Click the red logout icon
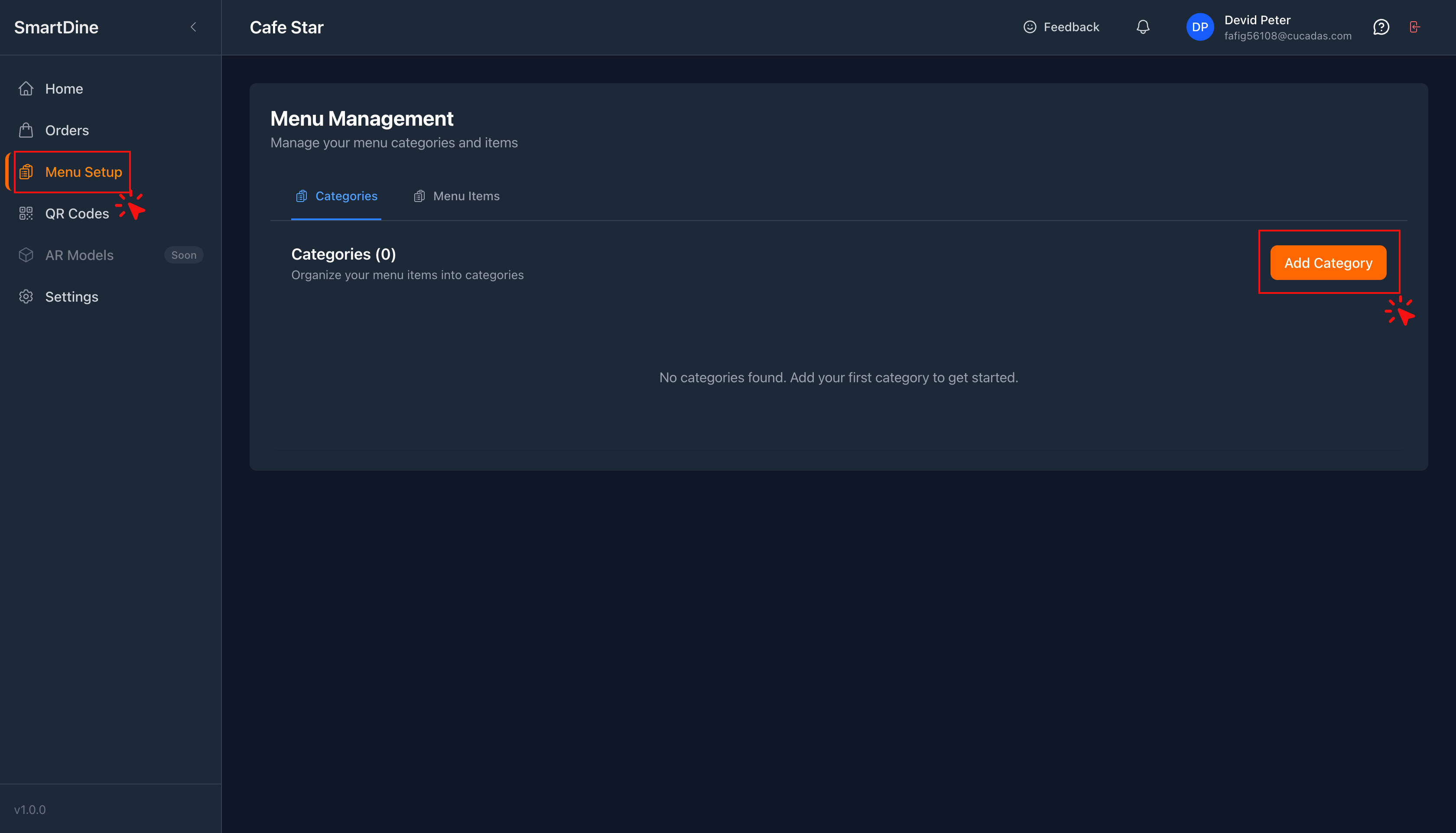Image resolution: width=1456 pixels, height=833 pixels. pyautogui.click(x=1414, y=27)
